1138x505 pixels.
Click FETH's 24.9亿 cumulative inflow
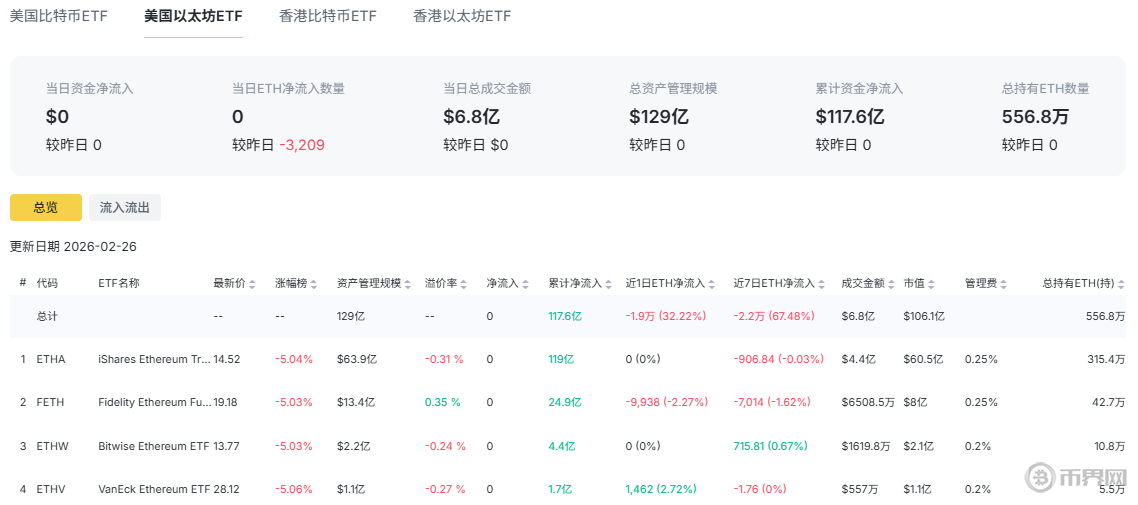564,403
